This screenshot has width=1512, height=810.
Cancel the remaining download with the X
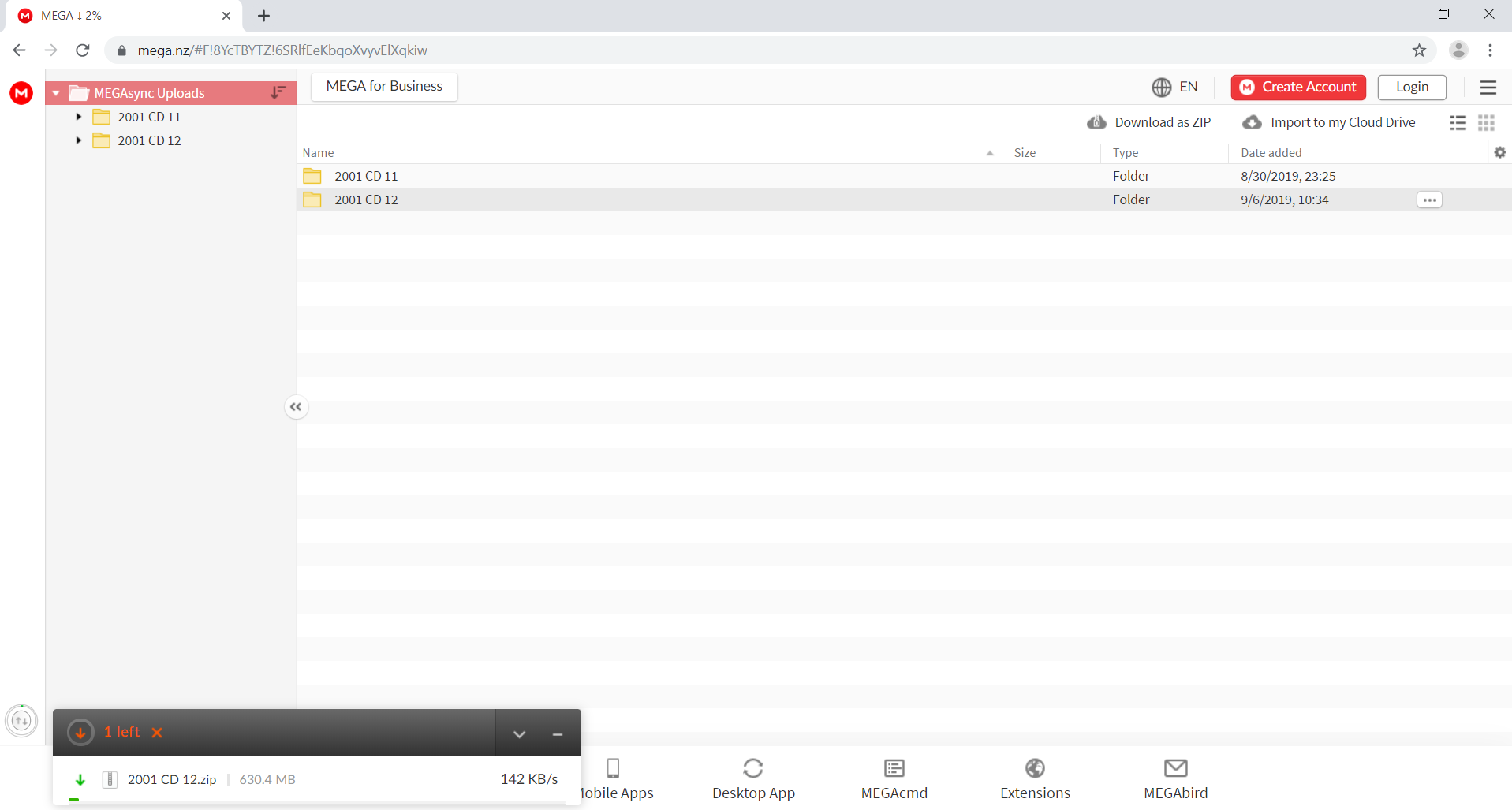coord(157,733)
